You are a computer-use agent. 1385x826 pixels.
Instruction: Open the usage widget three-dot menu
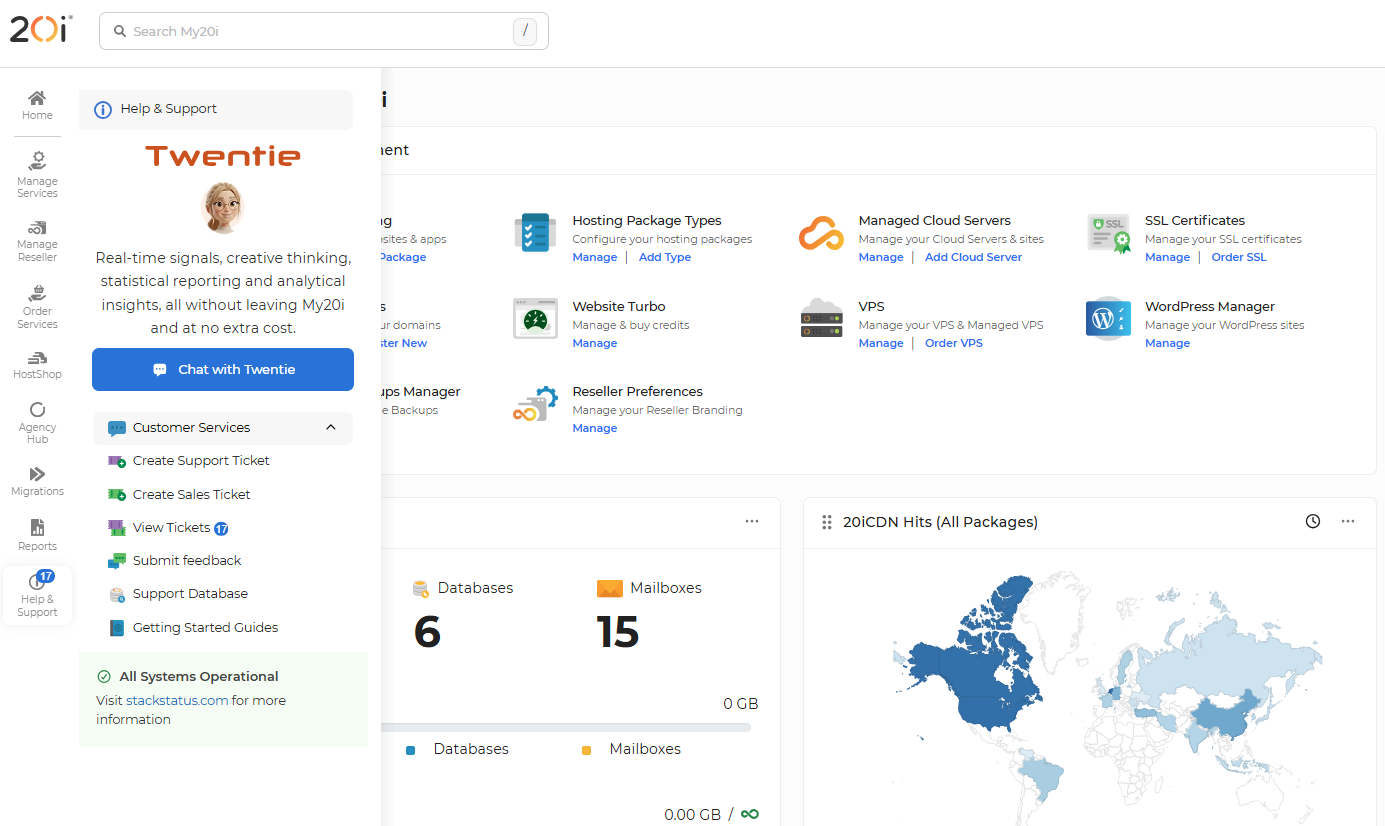pos(752,521)
